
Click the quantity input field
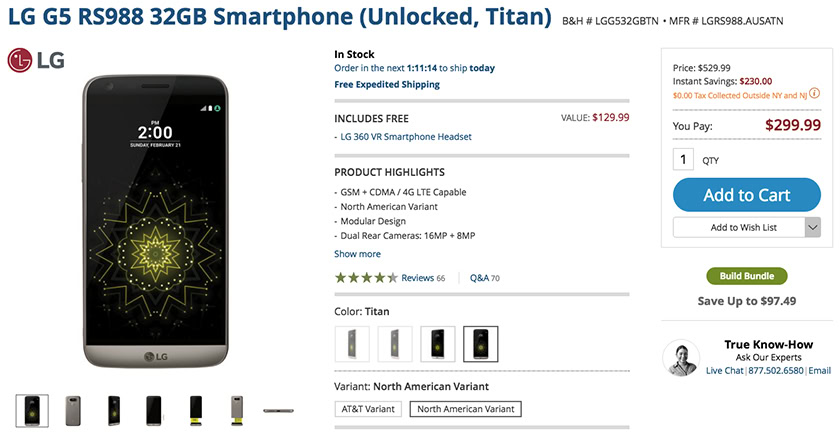click(684, 159)
